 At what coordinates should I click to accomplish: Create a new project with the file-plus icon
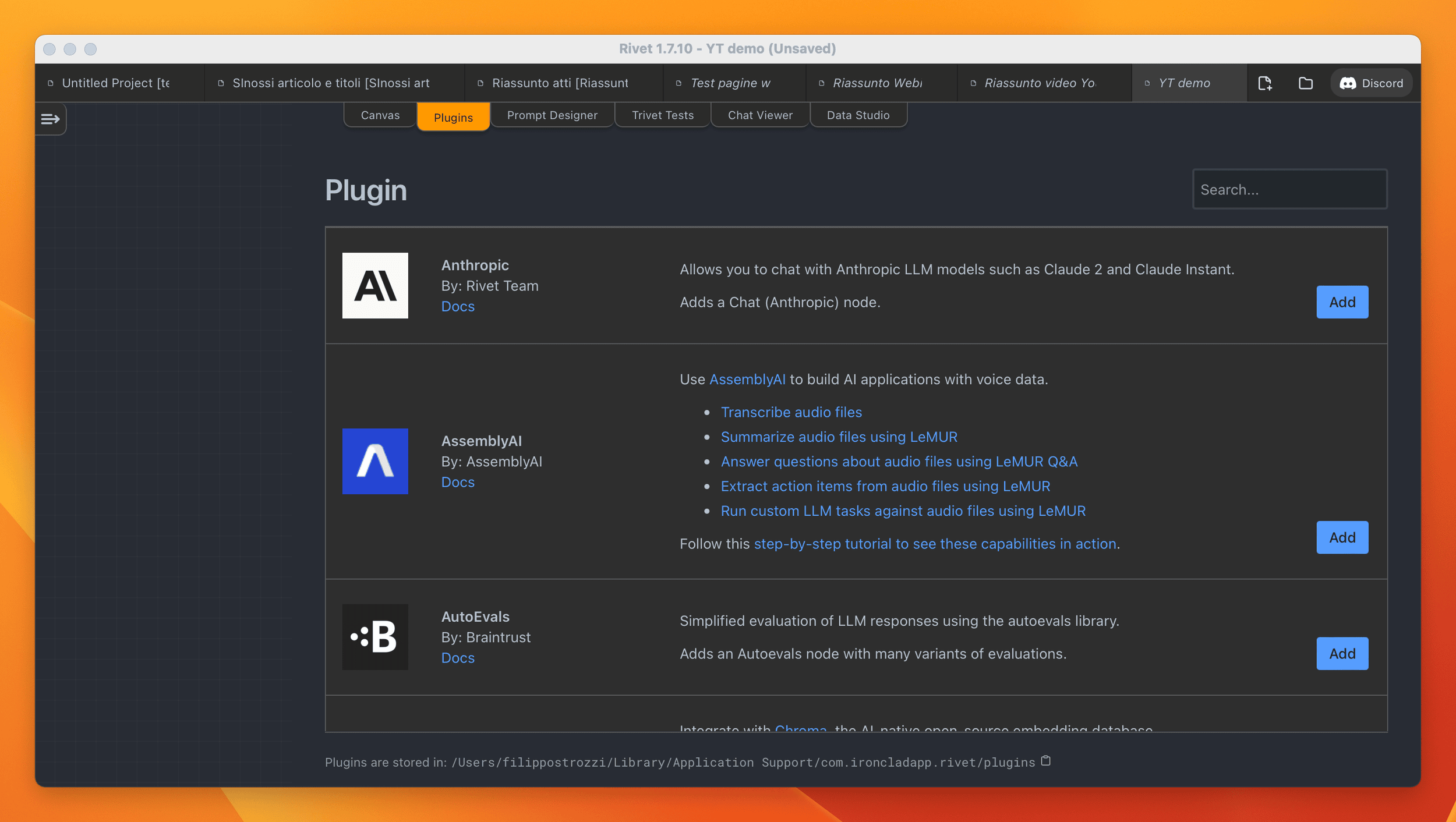click(1264, 83)
